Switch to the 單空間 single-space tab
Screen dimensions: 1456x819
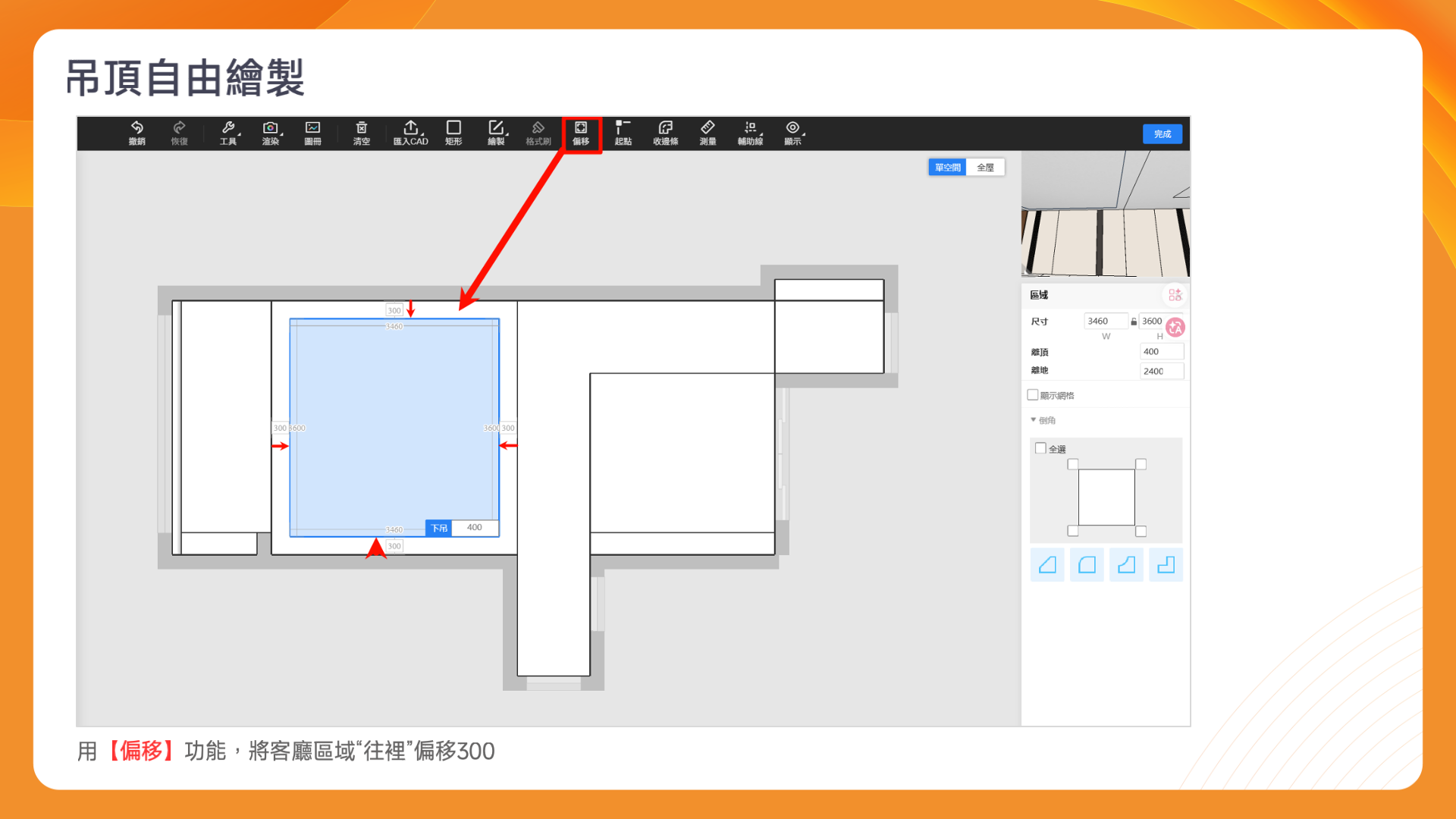click(x=947, y=168)
